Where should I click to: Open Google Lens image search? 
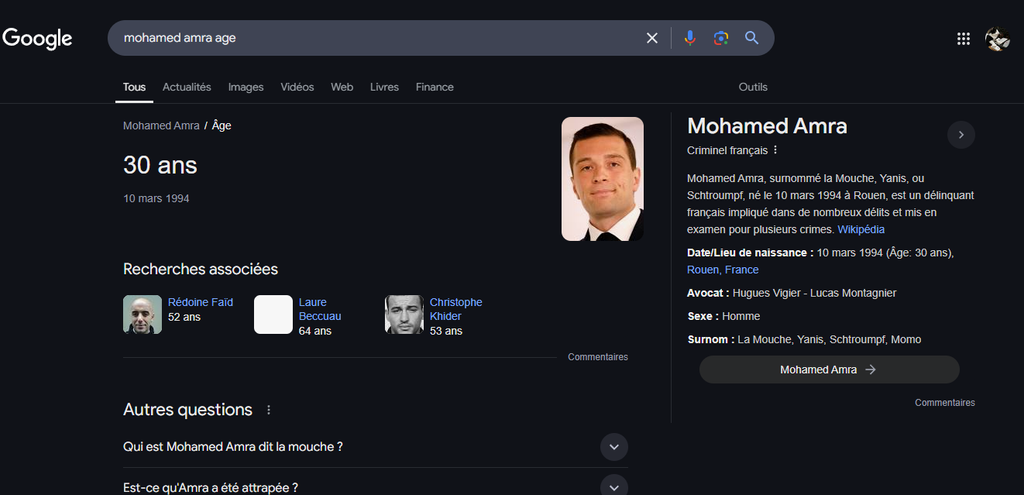tap(720, 38)
